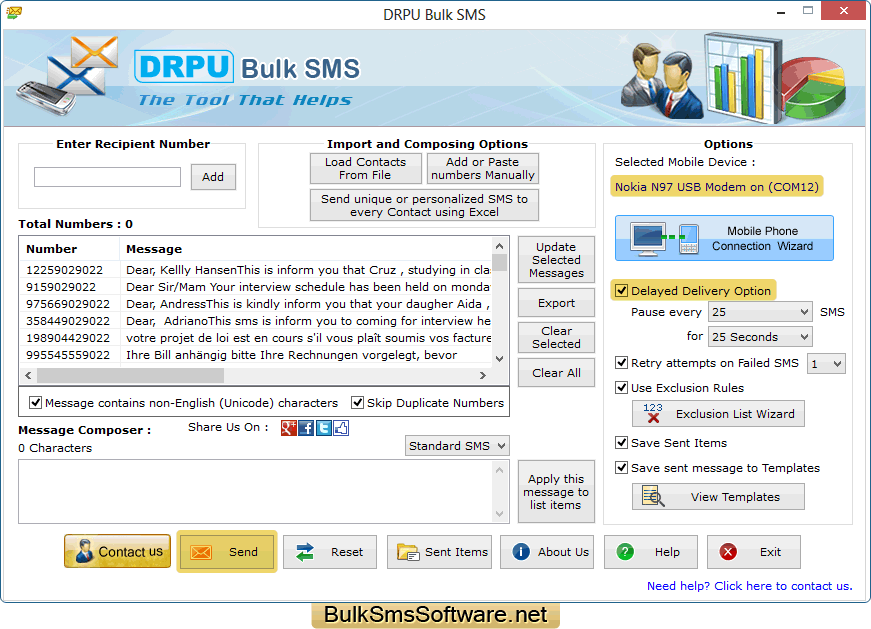Click the recipient number input field
This screenshot has width=871, height=629.
pos(107,177)
